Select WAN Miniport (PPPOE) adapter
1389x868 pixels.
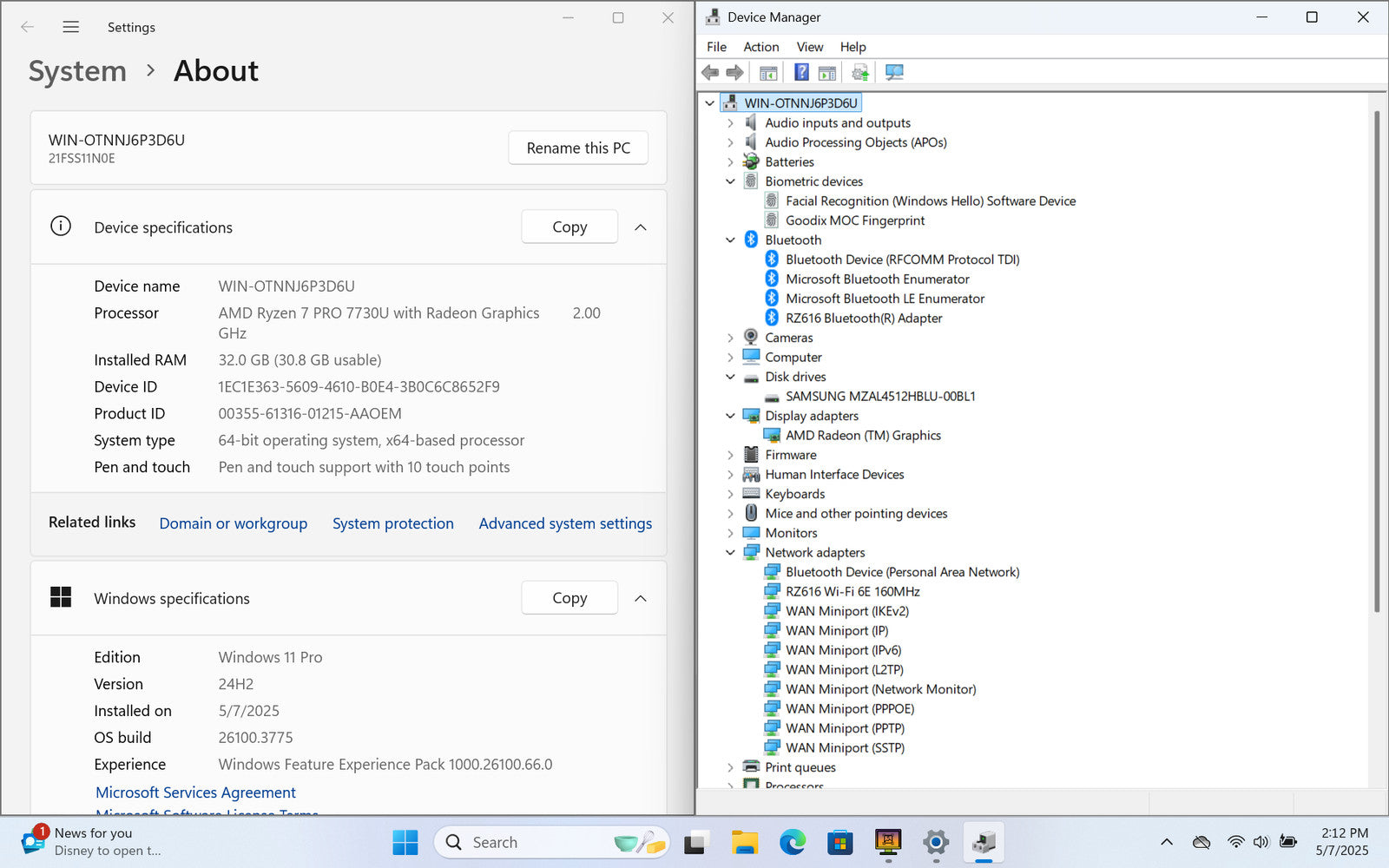850,708
